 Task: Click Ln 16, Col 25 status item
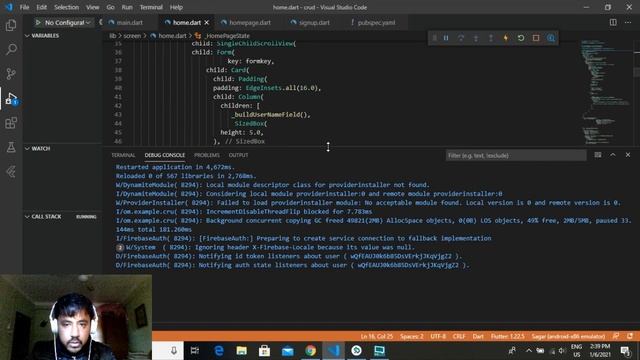pyautogui.click(x=377, y=336)
